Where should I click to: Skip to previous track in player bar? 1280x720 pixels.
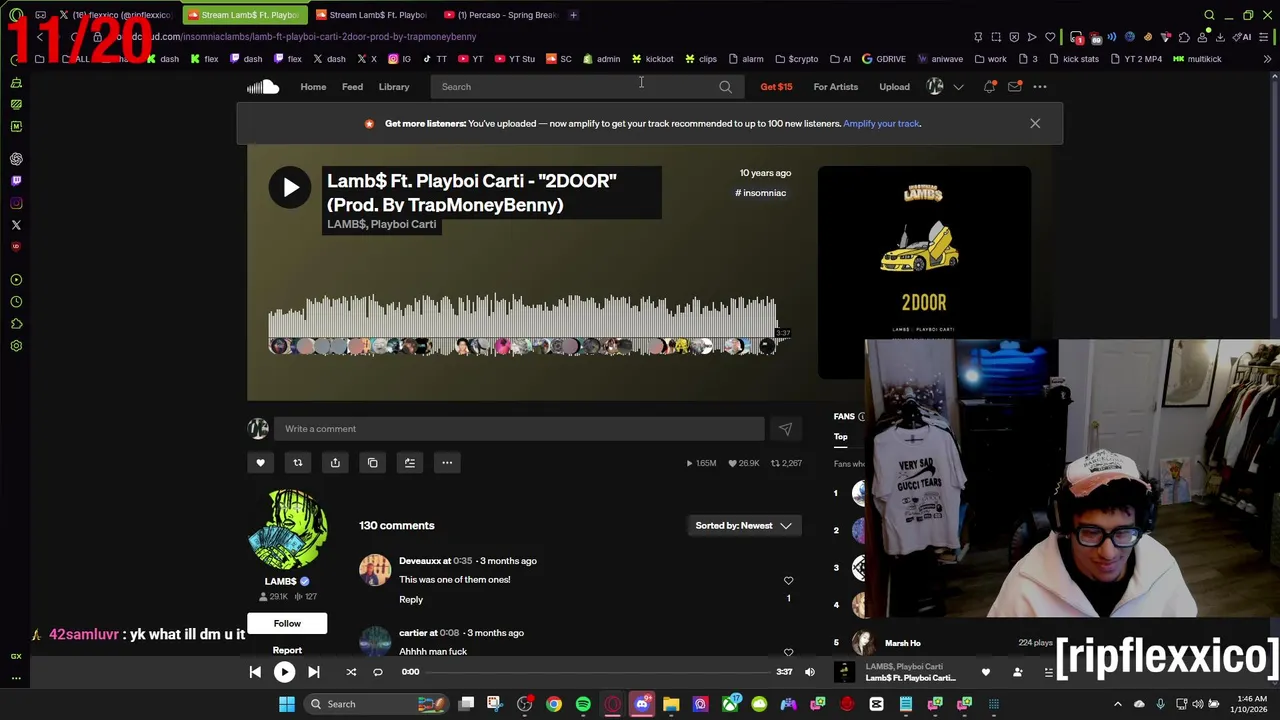pyautogui.click(x=255, y=673)
